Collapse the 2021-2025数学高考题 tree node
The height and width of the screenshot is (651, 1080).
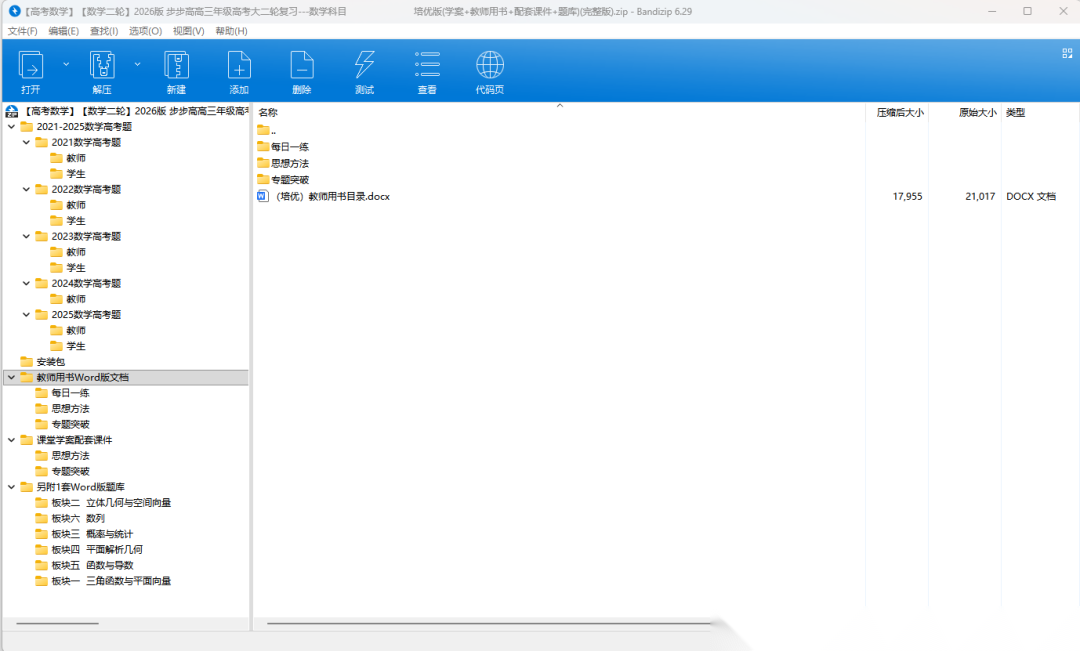11,127
